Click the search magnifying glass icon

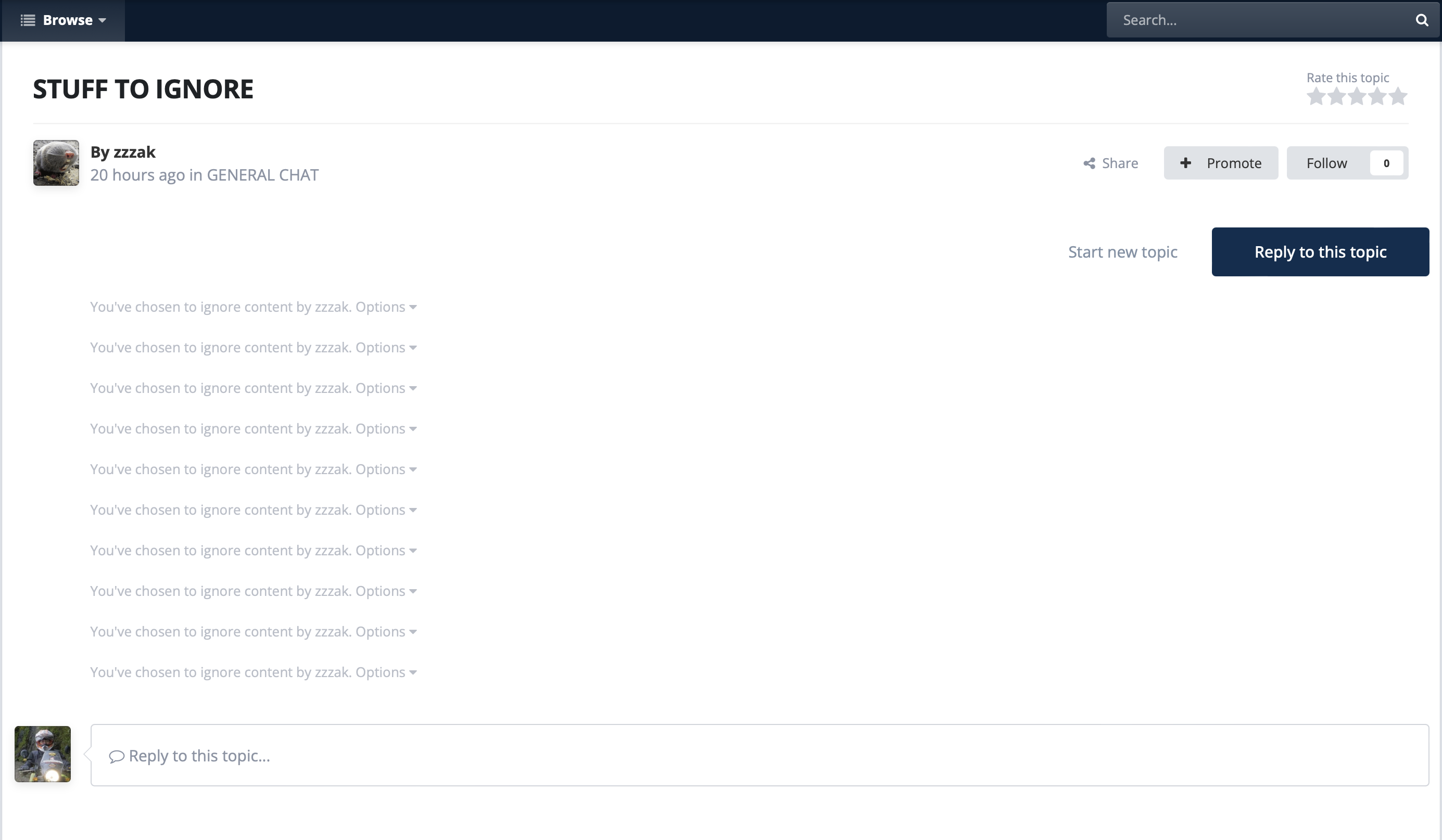point(1421,20)
